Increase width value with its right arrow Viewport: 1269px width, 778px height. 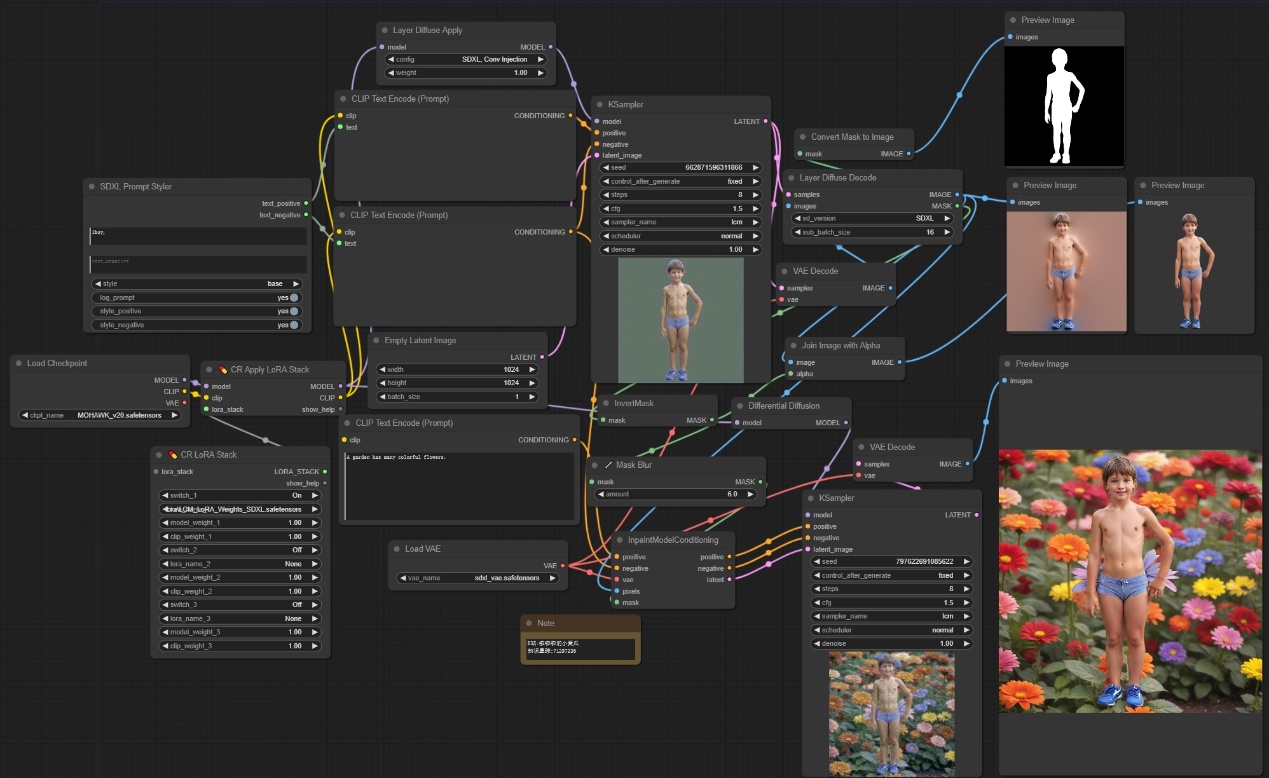(541, 369)
